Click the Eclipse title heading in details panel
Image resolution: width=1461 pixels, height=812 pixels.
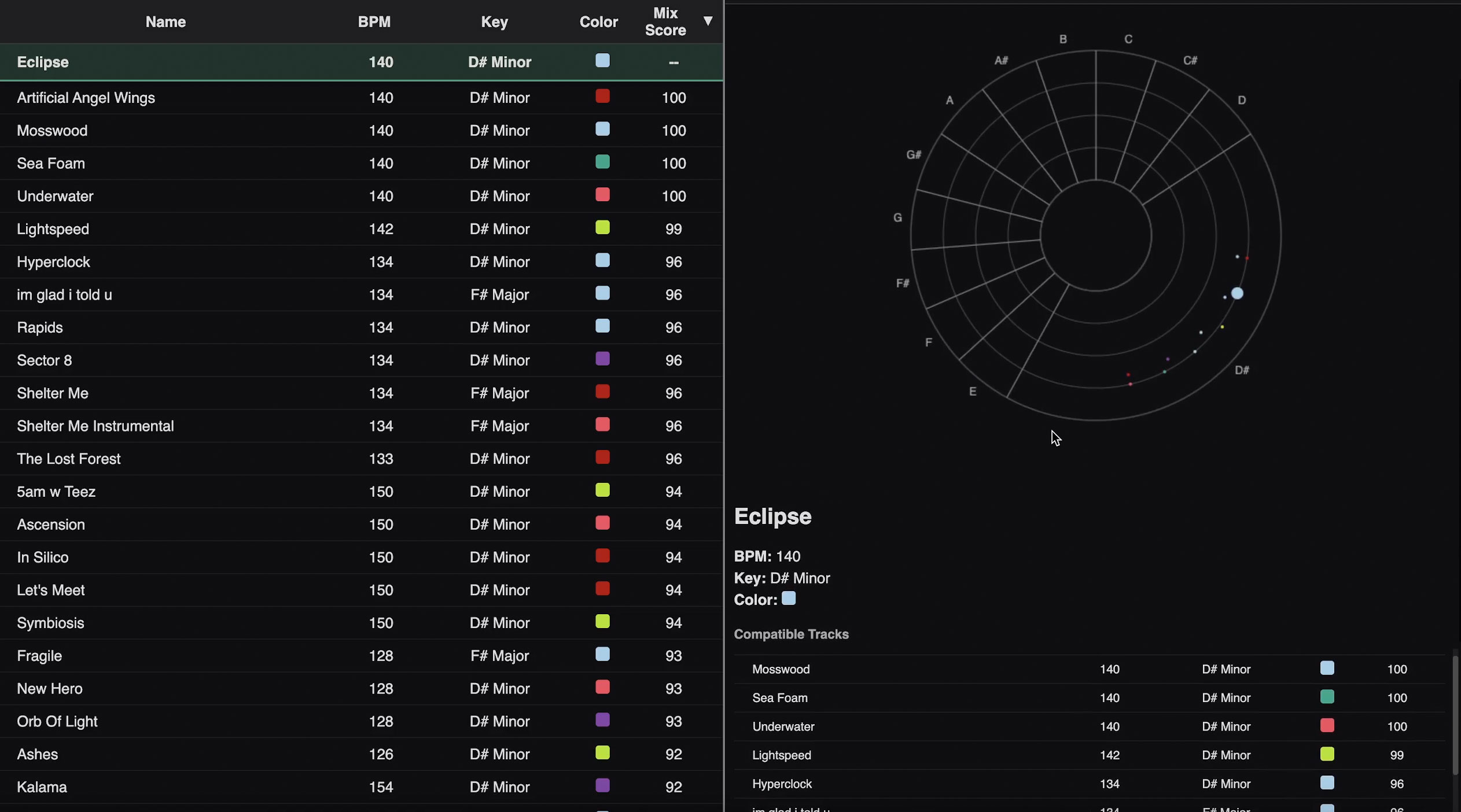[x=772, y=516]
